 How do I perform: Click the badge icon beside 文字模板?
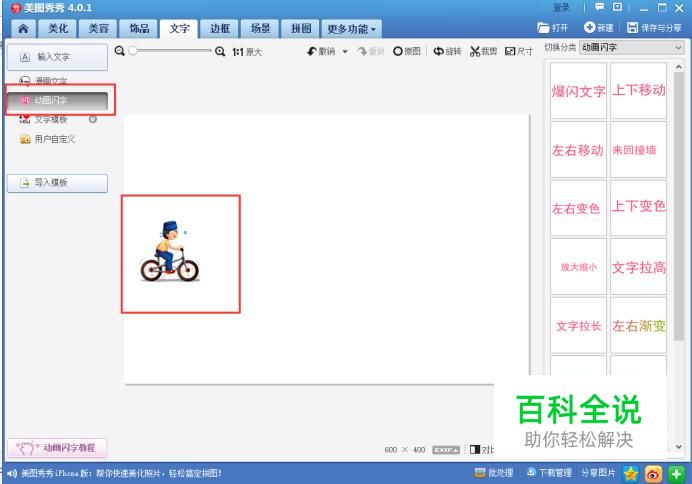pos(93,119)
